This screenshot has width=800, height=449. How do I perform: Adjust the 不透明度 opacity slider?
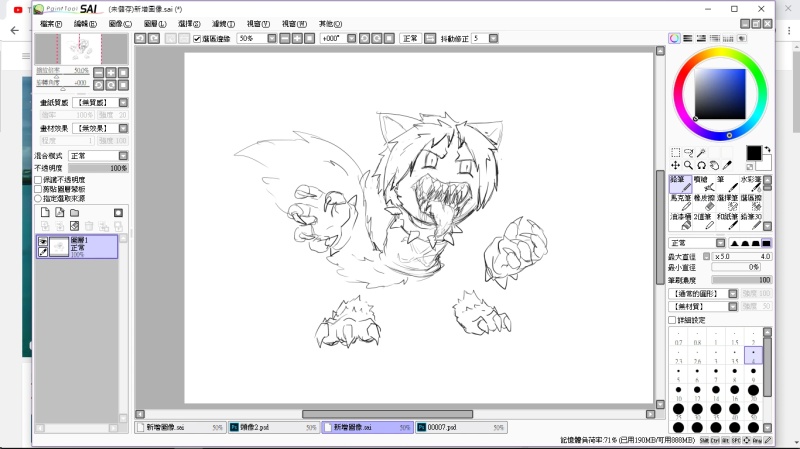98,168
